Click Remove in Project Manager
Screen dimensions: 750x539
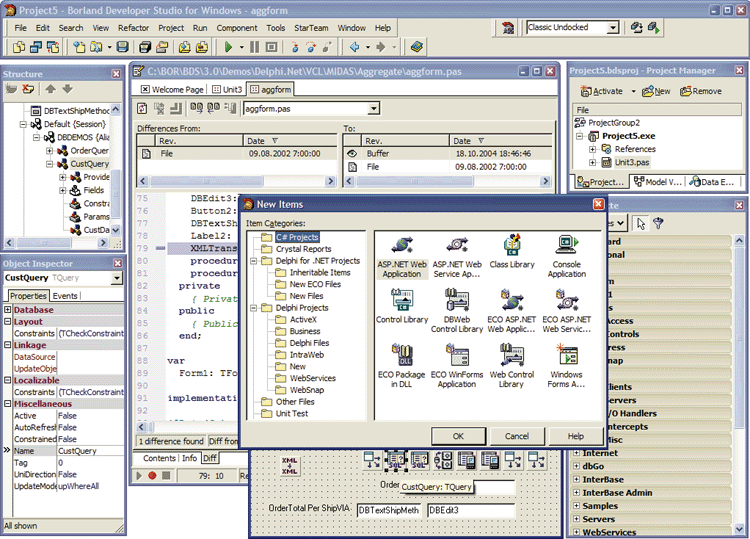click(x=701, y=91)
